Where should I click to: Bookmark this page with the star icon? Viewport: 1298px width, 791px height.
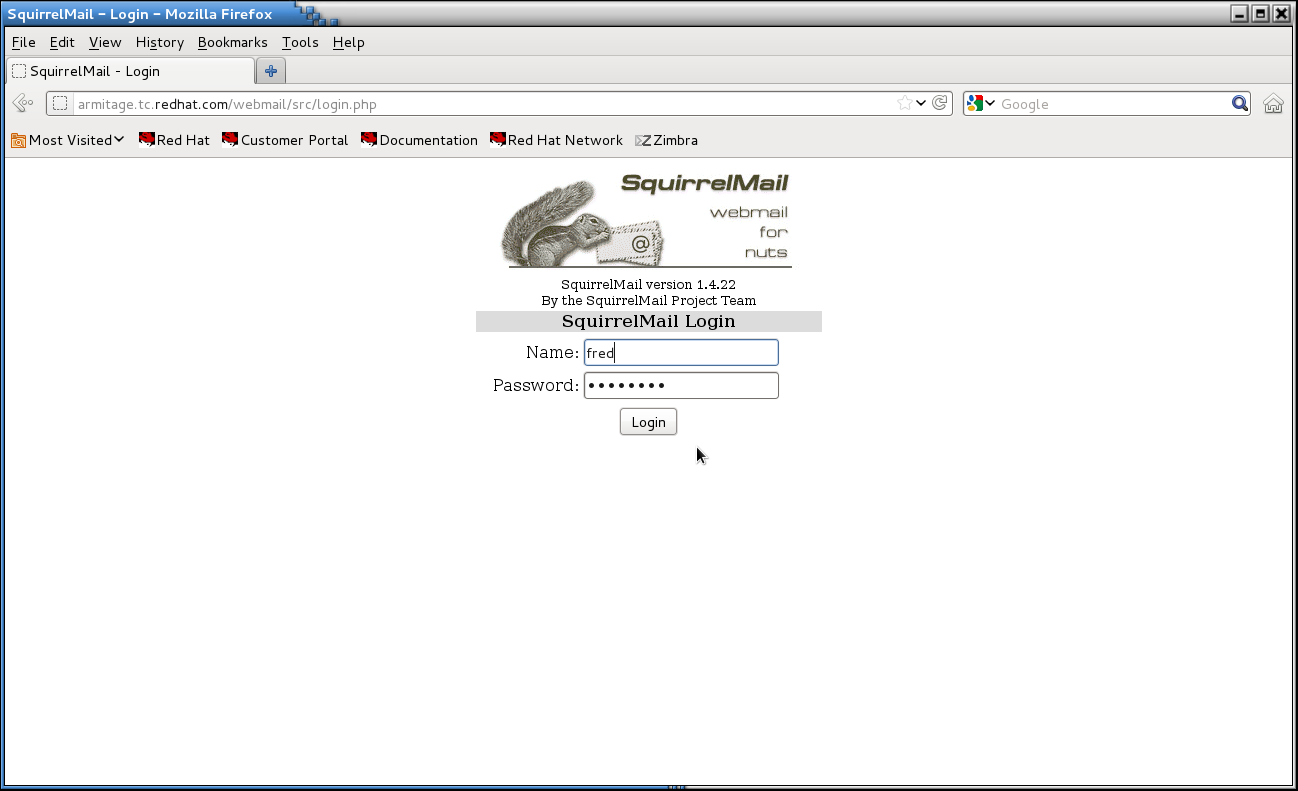pos(904,103)
